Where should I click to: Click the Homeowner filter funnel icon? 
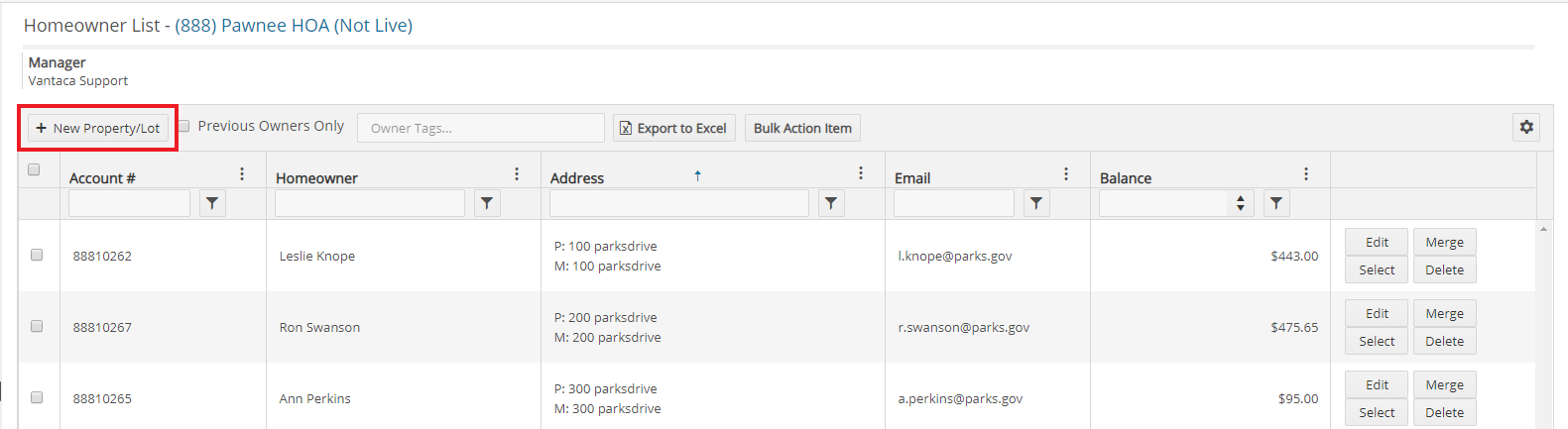[487, 203]
